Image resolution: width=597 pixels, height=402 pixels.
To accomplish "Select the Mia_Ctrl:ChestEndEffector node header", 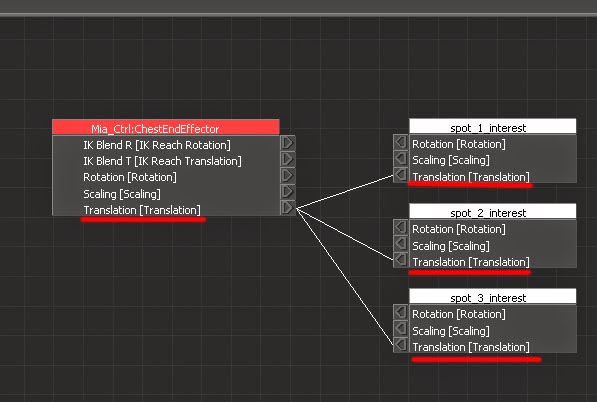I will (x=166, y=127).
